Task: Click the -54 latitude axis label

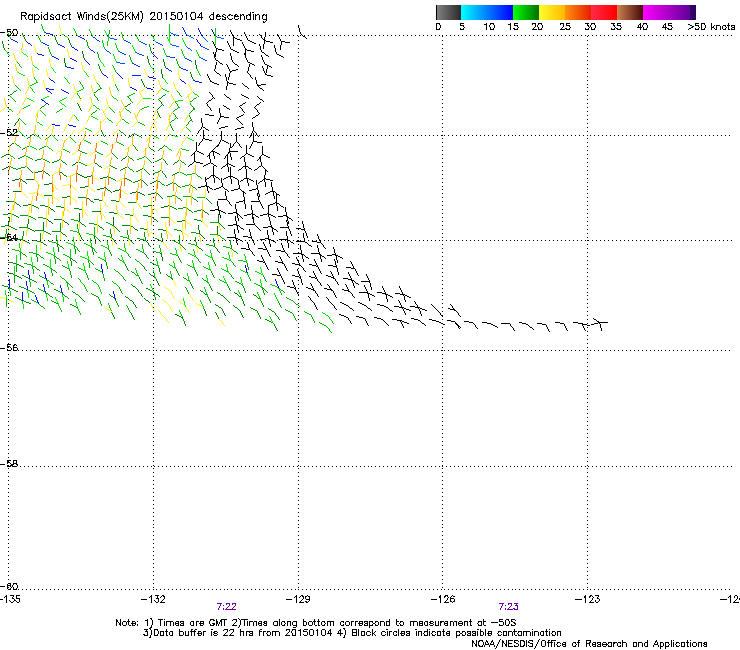Action: point(9,237)
